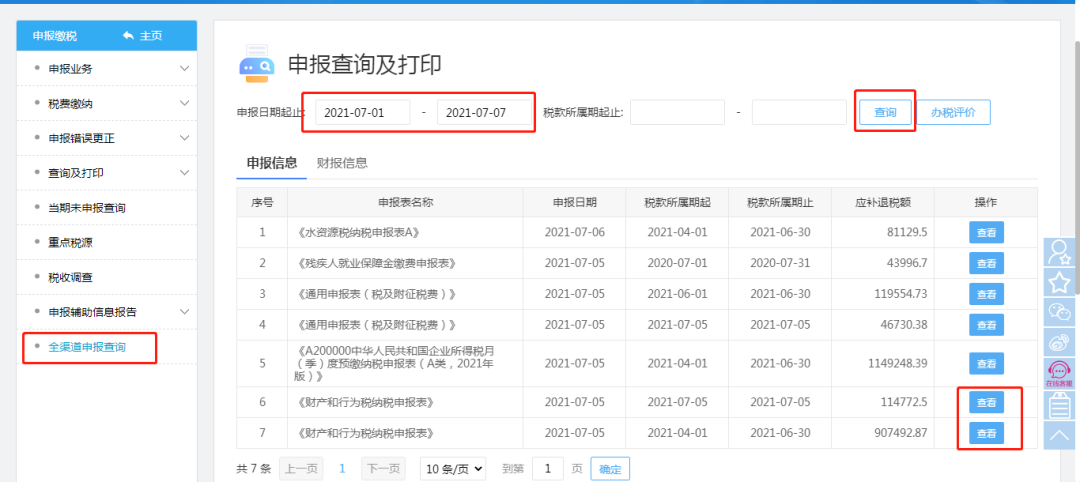Image resolution: width=1080 pixels, height=482 pixels.
Task: Expand the 申报辅助信息报告 chevron
Action: pyautogui.click(x=184, y=312)
